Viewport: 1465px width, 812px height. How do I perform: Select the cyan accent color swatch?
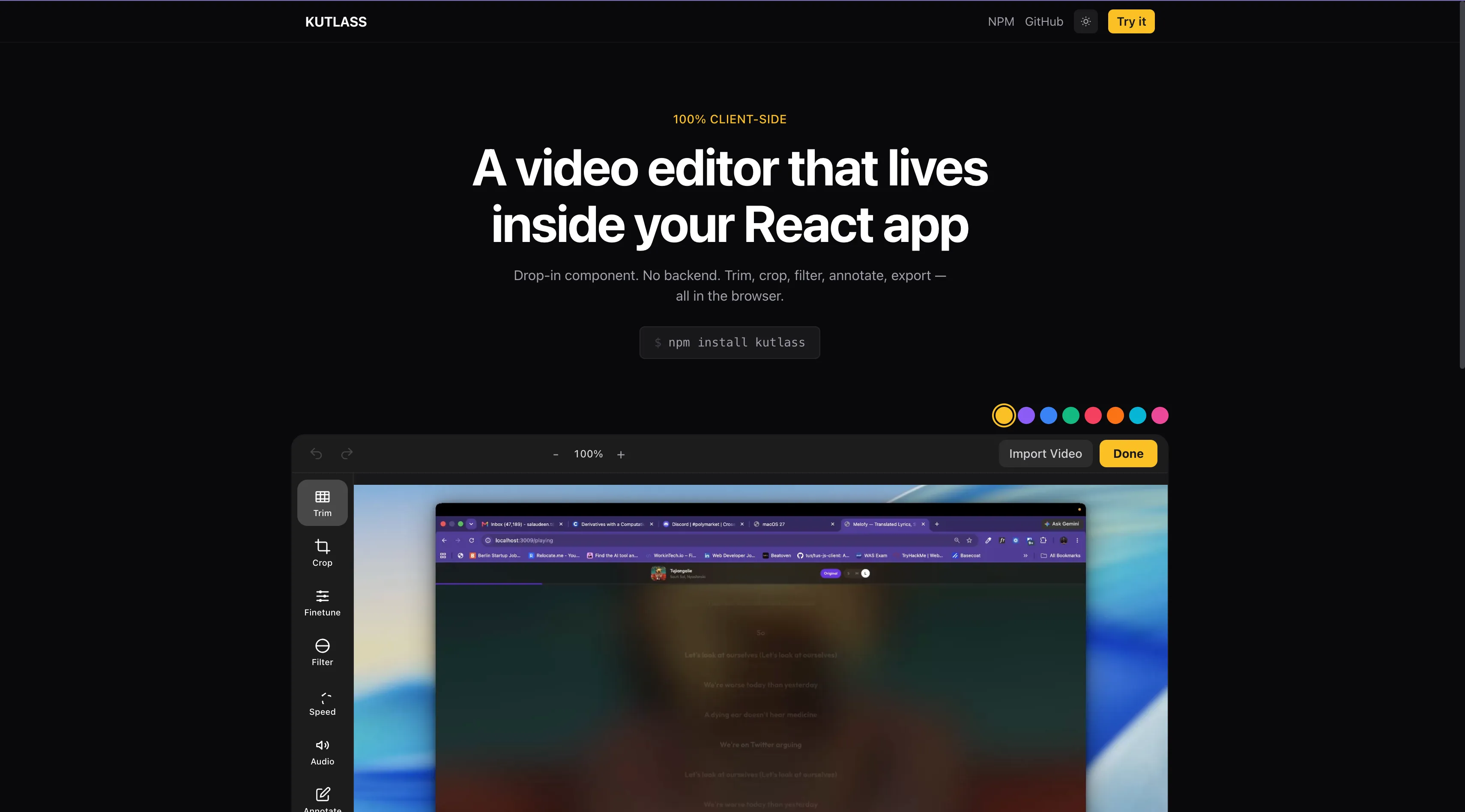pyautogui.click(x=1137, y=416)
